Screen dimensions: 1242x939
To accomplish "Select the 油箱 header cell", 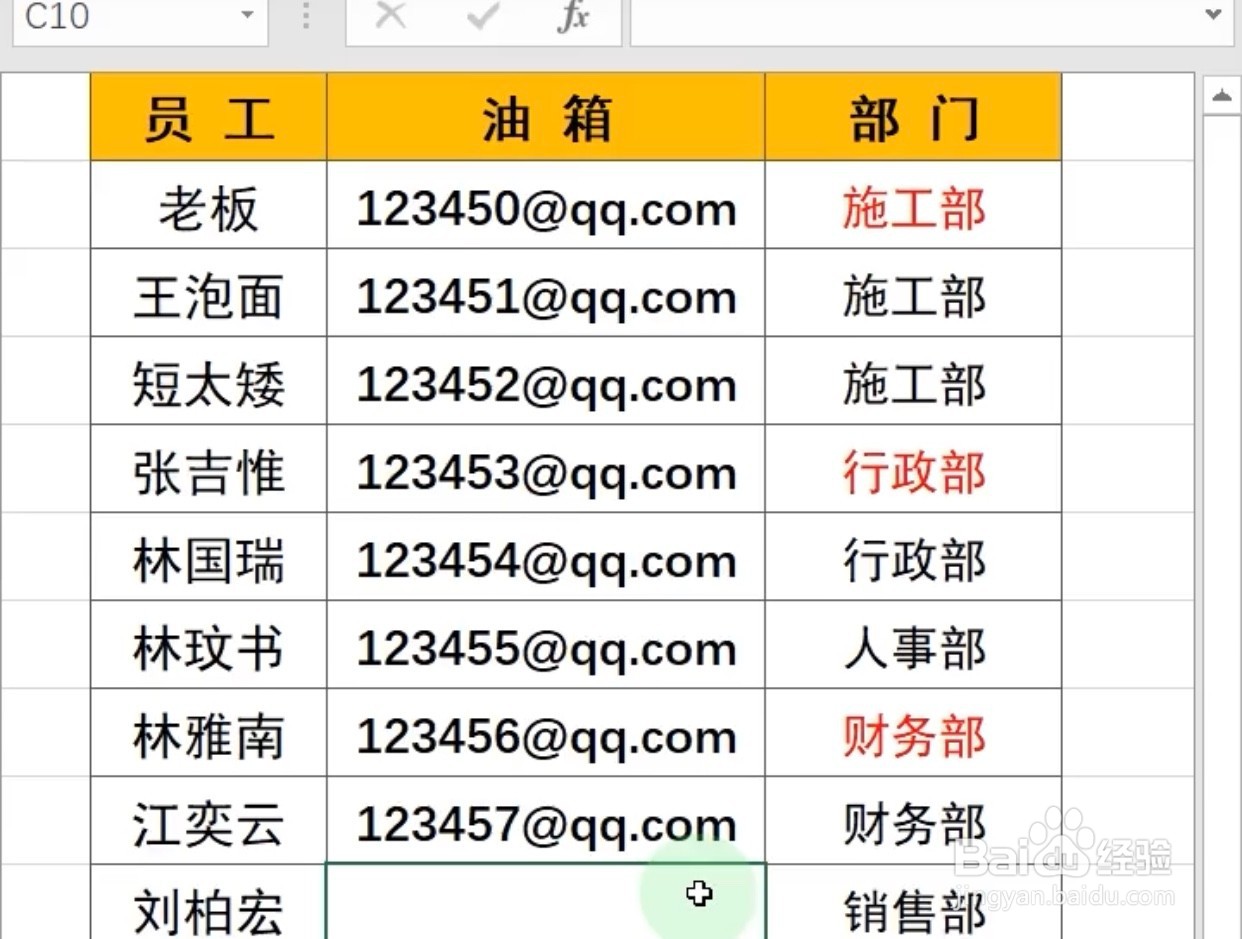I will [545, 115].
